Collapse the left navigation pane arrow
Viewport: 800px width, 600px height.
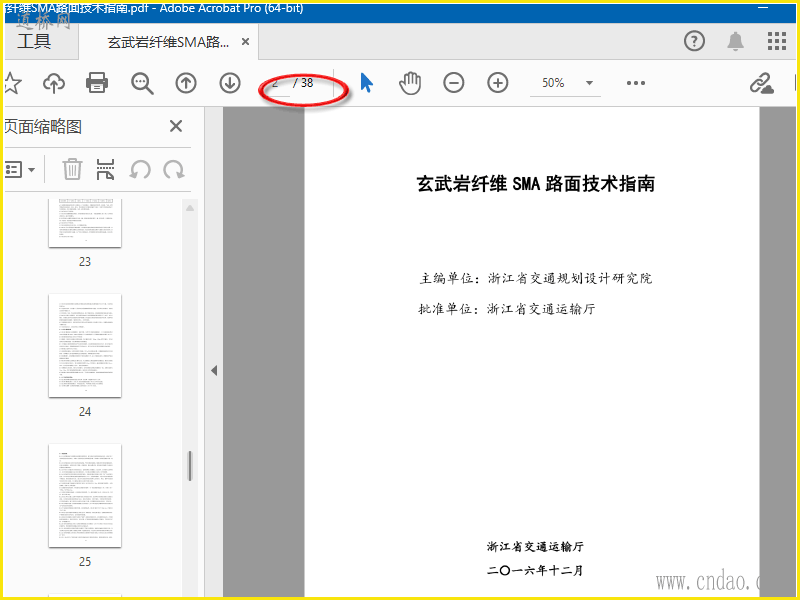[x=214, y=370]
